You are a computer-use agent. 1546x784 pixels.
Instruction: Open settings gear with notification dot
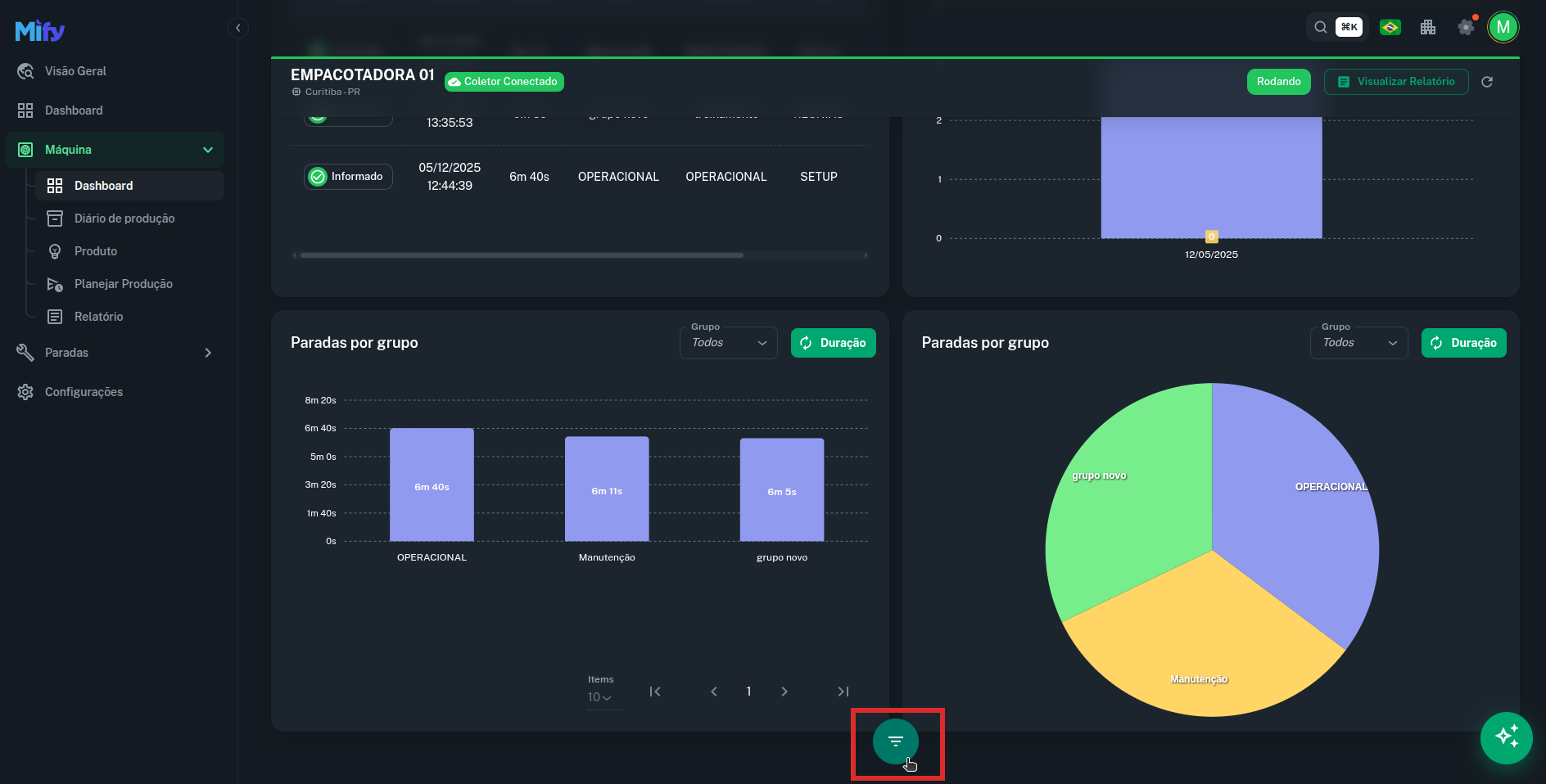[1466, 27]
